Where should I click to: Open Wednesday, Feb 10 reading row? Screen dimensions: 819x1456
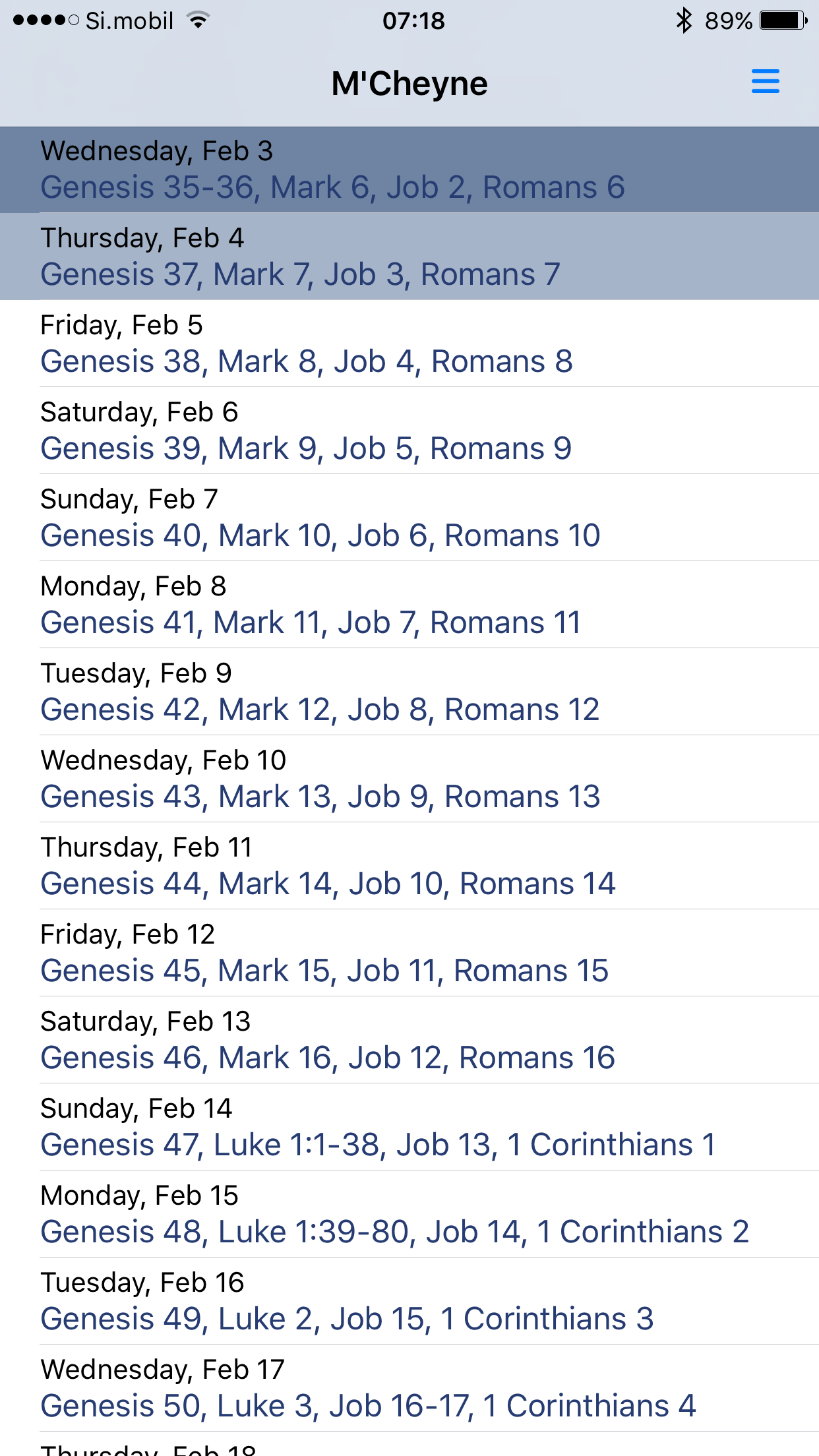409,779
